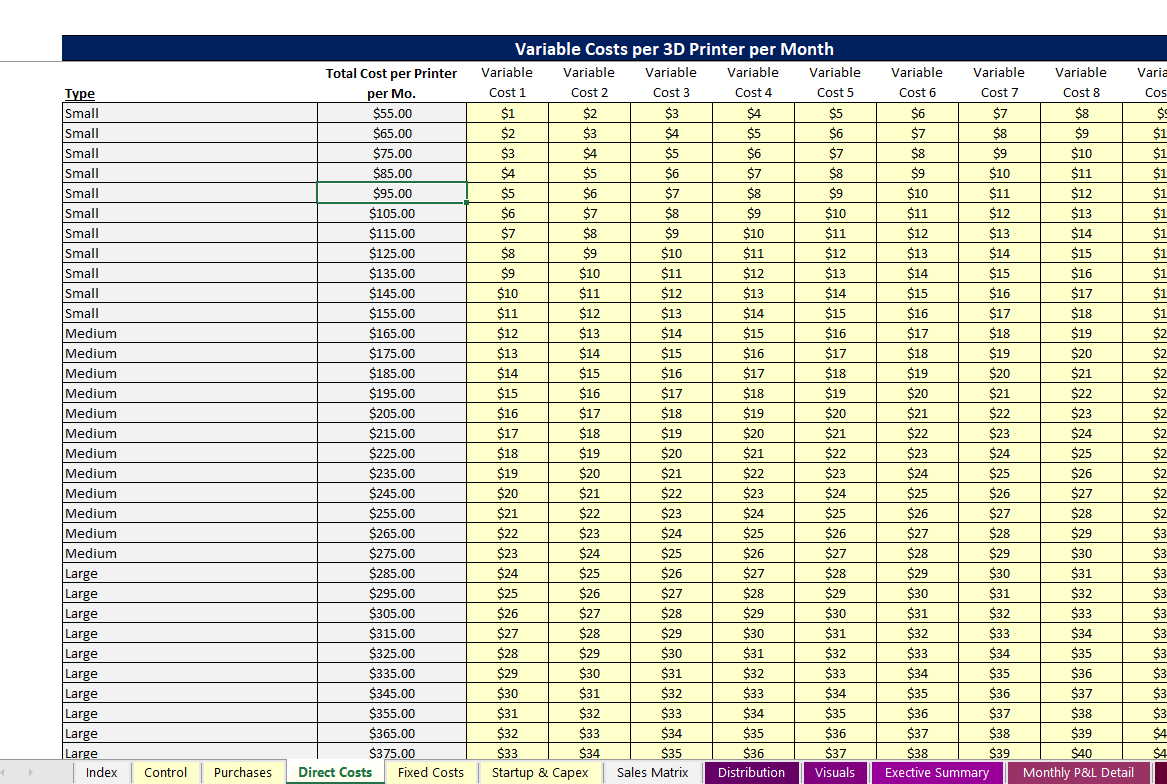Click the 'Variable Cost 5' column header
Image resolution: width=1167 pixels, height=784 pixels.
pos(835,83)
